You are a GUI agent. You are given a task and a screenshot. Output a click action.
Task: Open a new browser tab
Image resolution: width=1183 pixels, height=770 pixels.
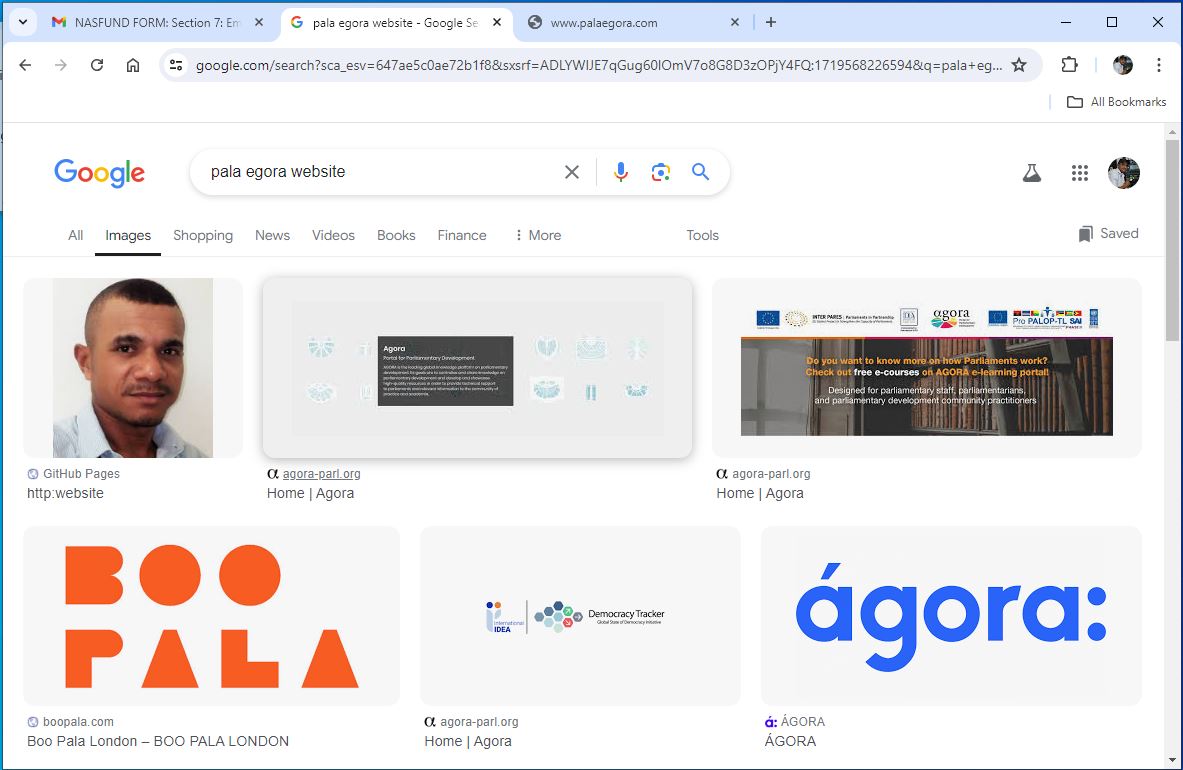pyautogui.click(x=770, y=23)
